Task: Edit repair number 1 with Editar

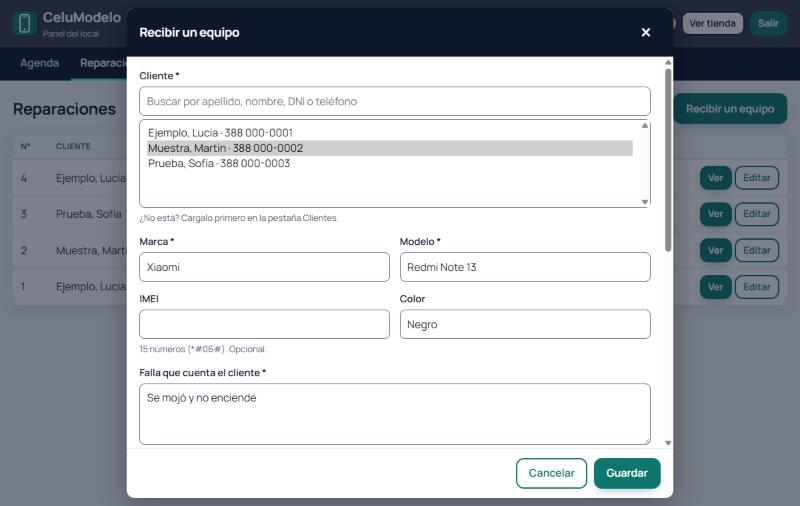Action: (x=757, y=287)
